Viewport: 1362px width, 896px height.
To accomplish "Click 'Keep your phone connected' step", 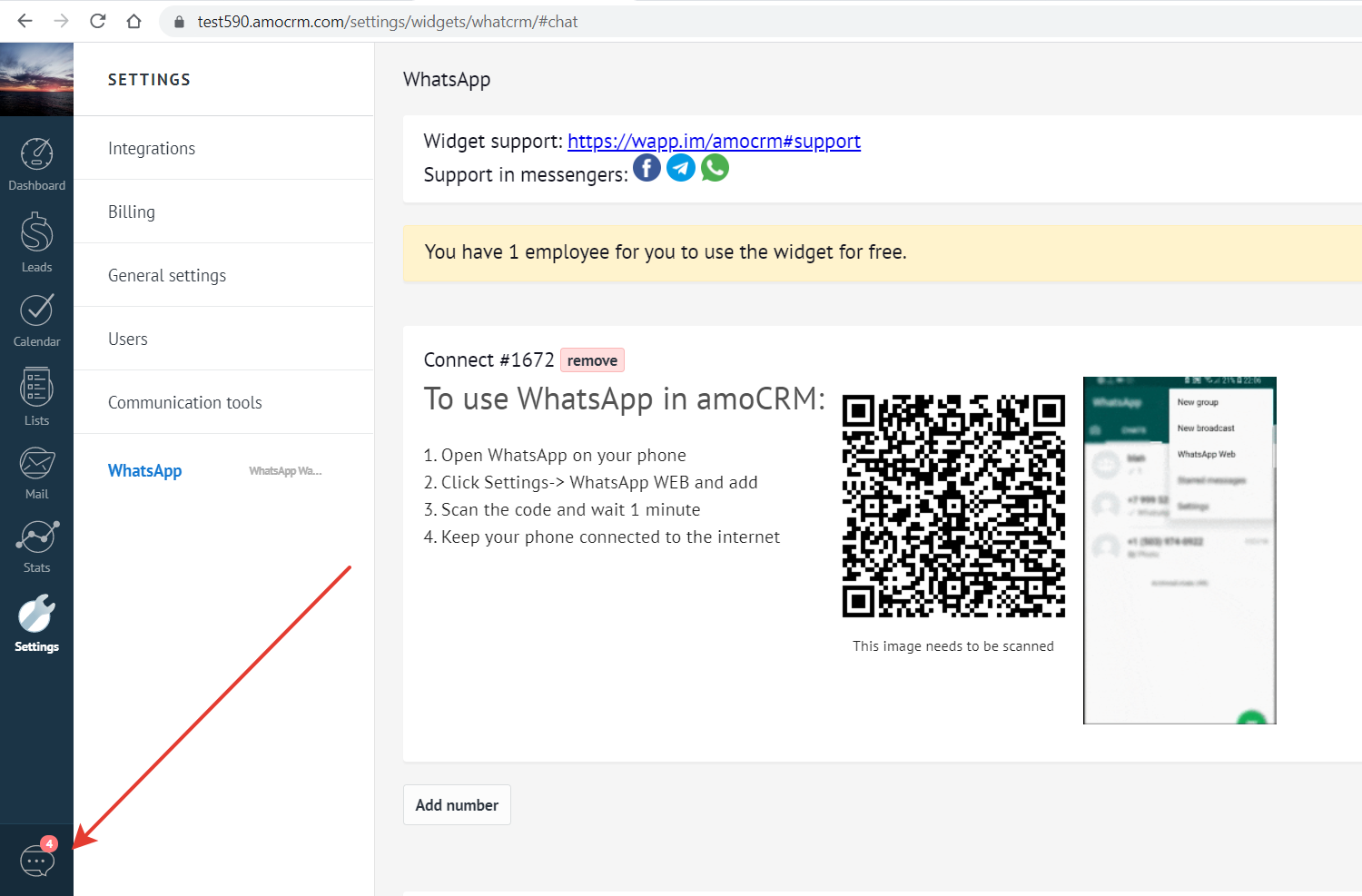I will [x=602, y=537].
